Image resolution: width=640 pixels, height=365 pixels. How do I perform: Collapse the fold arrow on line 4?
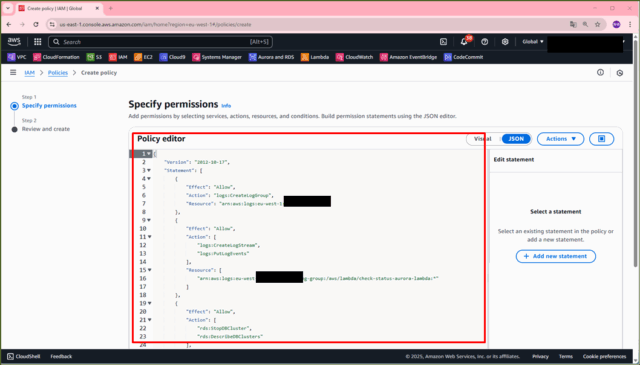coord(149,179)
